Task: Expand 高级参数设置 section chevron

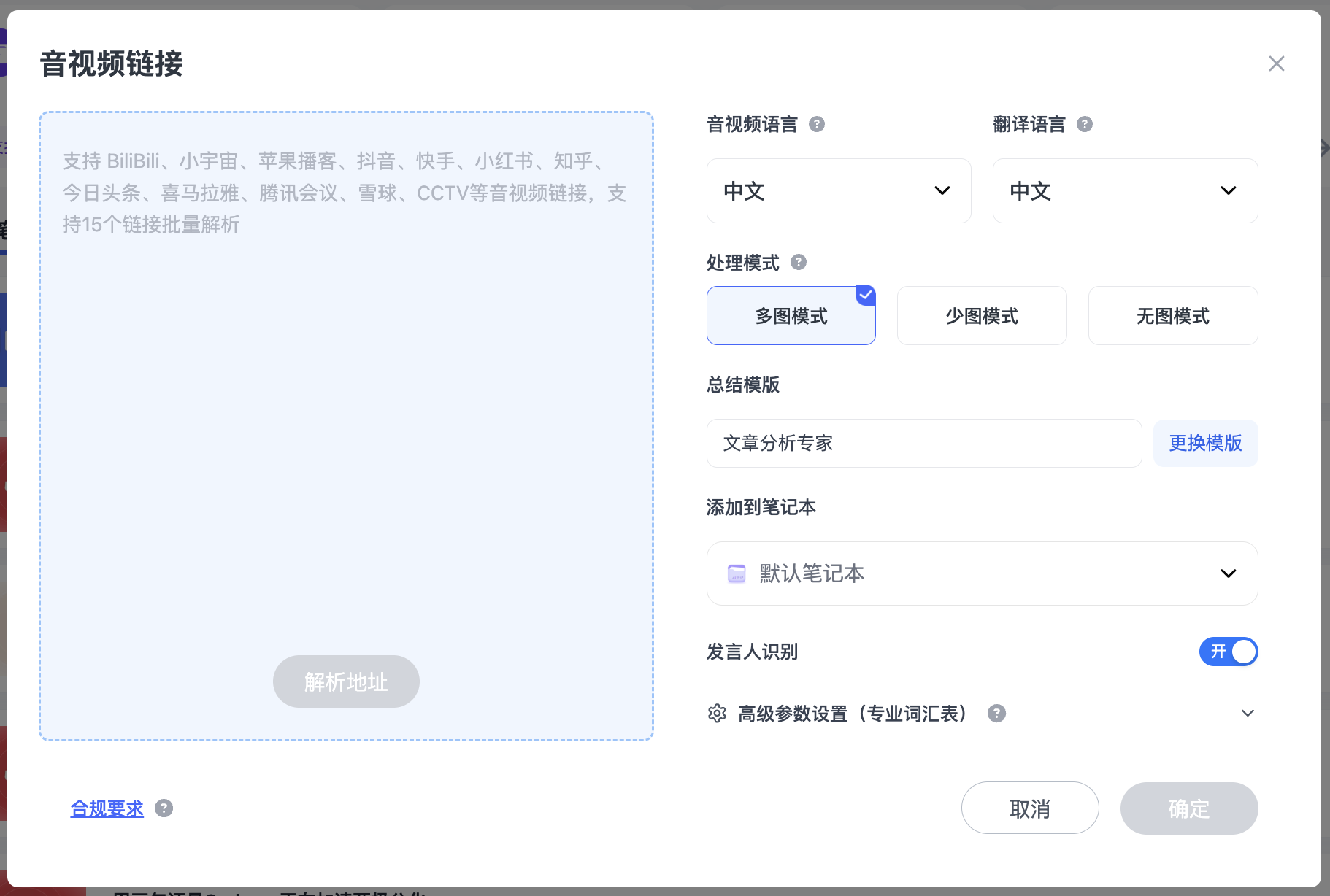Action: 1248,713
